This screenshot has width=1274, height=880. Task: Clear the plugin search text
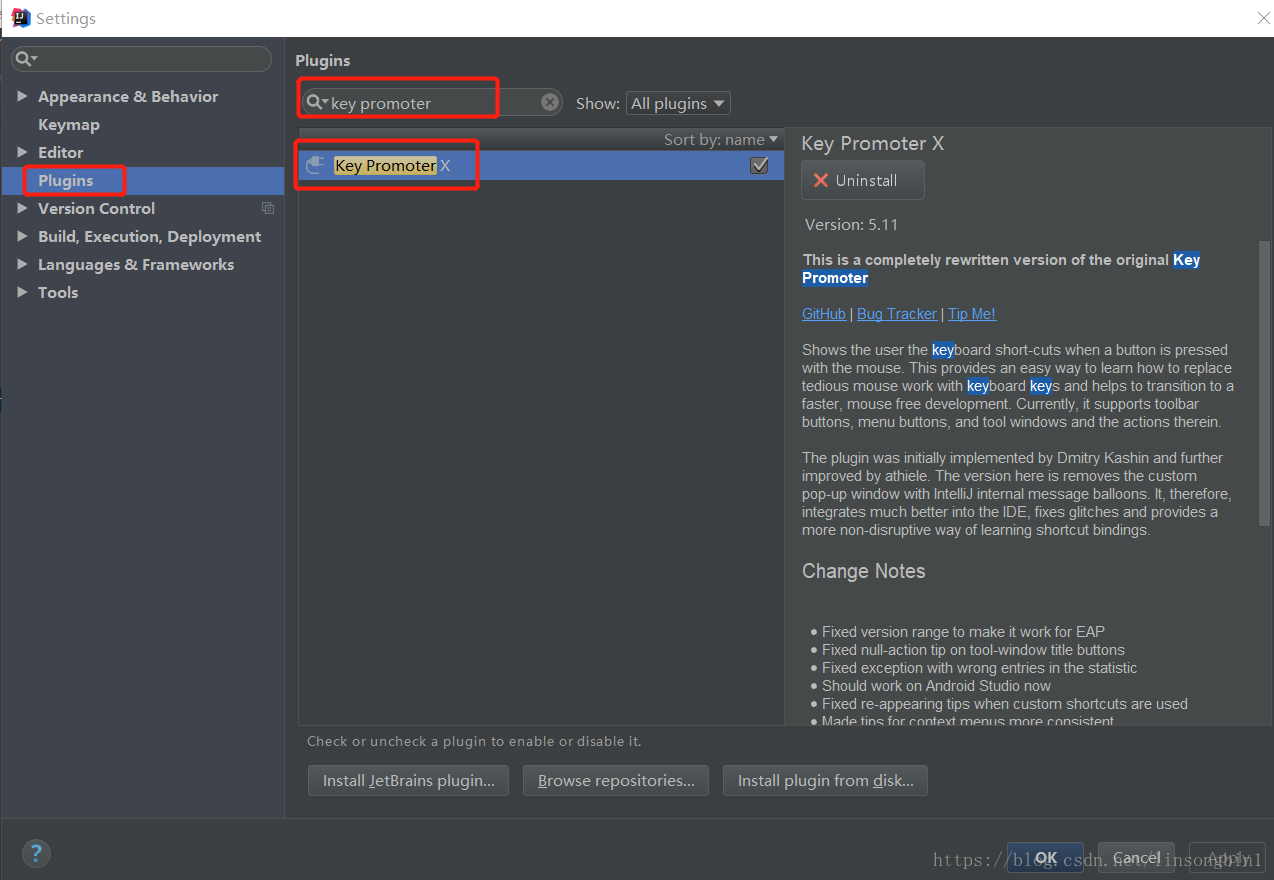550,102
